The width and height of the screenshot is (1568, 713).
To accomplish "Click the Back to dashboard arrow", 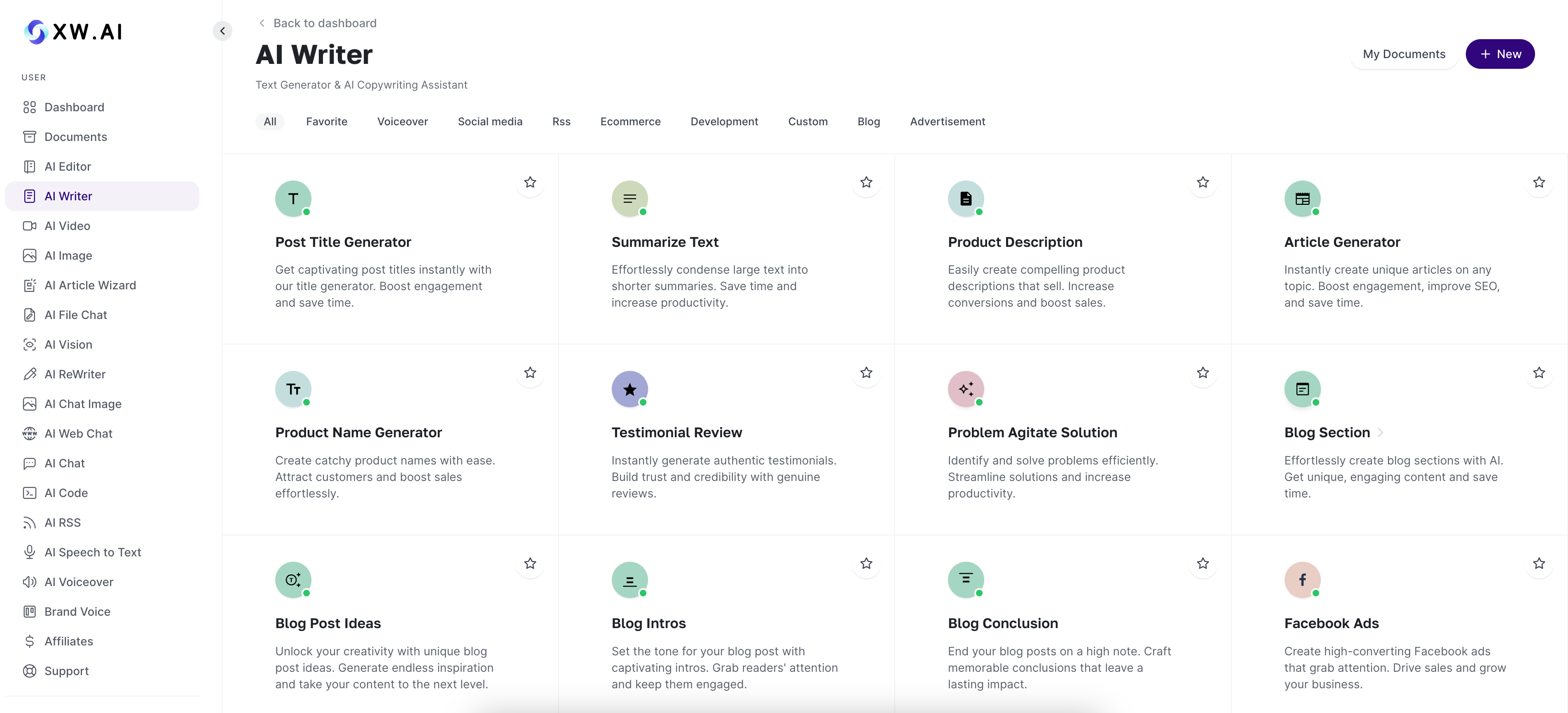I will coord(262,23).
